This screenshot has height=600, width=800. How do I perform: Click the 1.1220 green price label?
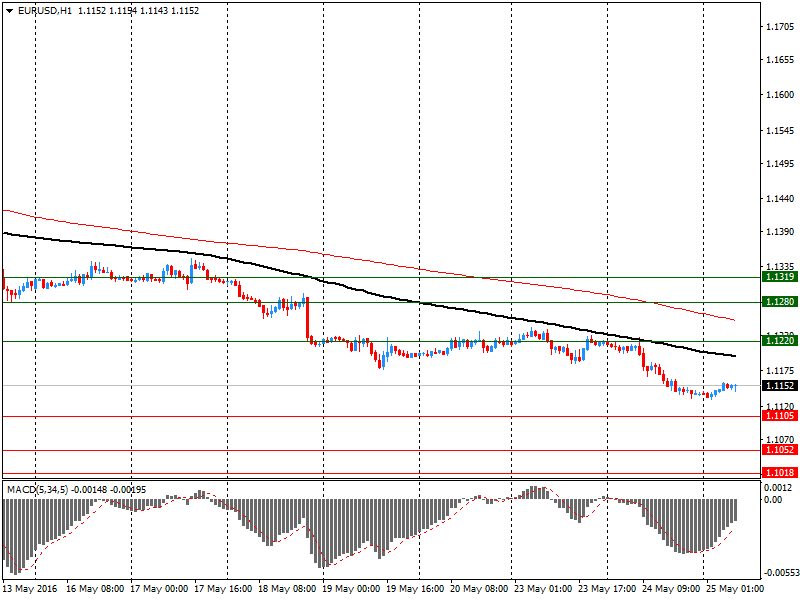click(780, 340)
